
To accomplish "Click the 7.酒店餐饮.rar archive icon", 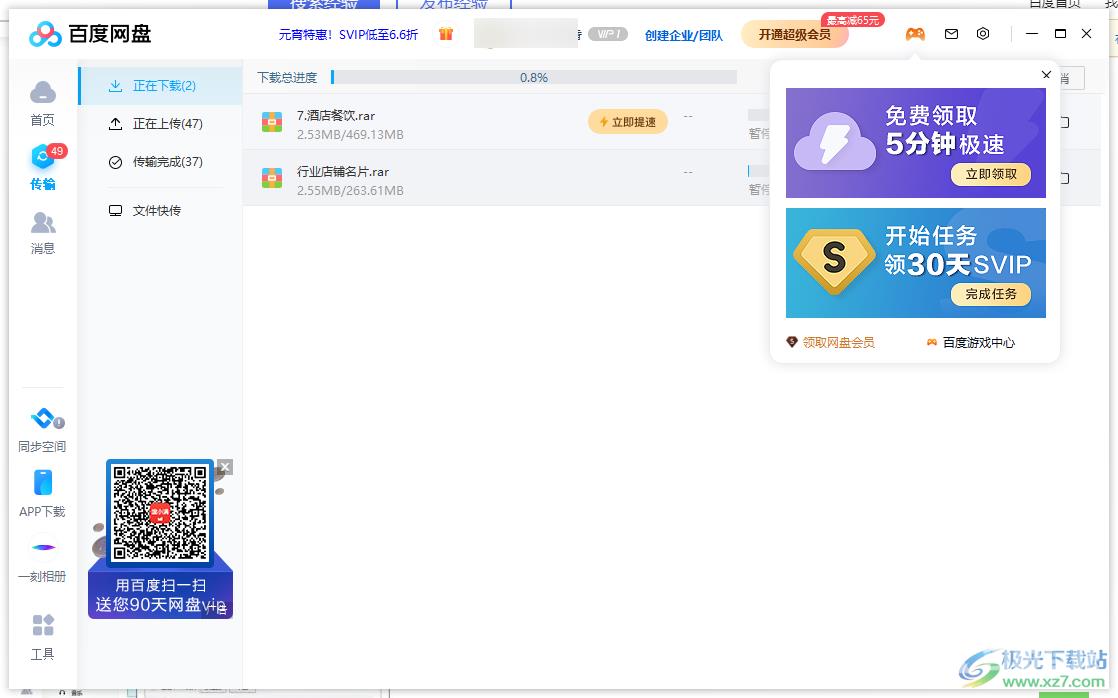I will point(272,122).
